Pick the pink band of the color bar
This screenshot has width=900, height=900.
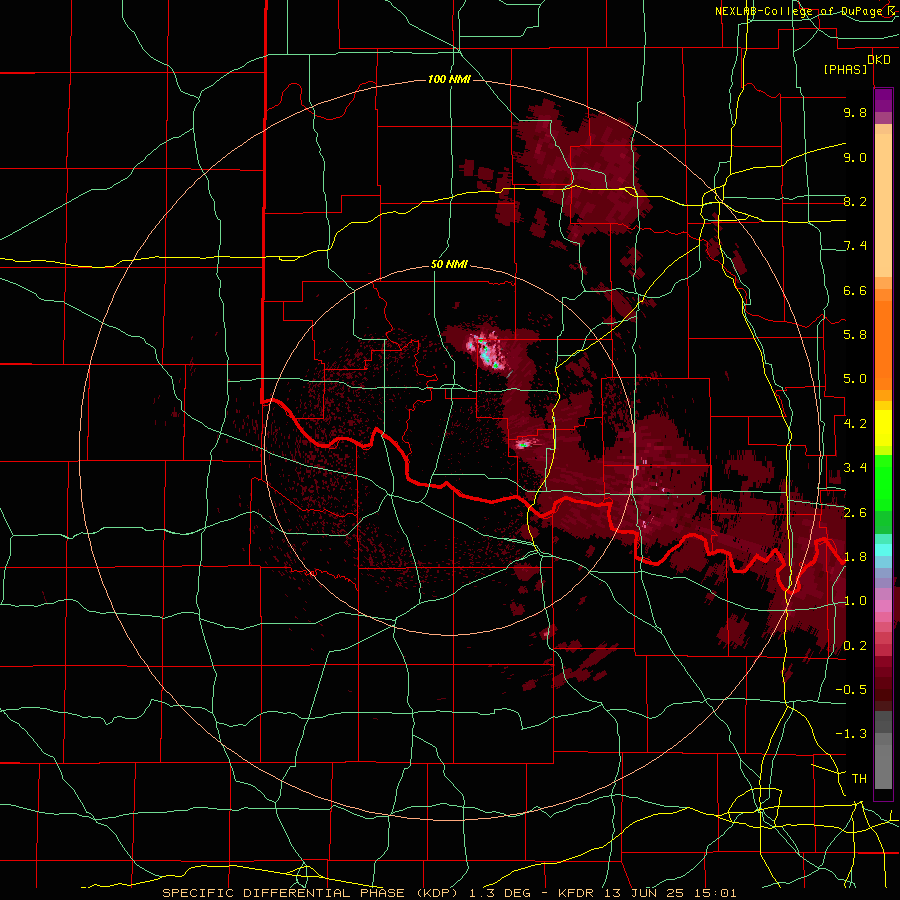pos(883,606)
